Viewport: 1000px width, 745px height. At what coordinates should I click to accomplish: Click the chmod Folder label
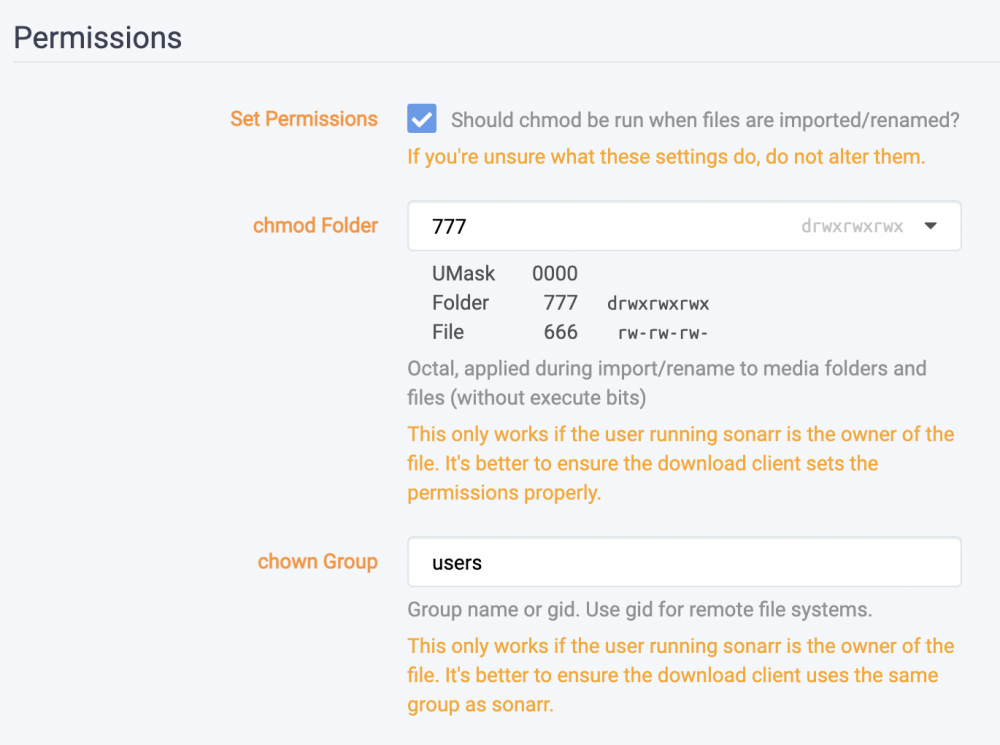pos(315,225)
